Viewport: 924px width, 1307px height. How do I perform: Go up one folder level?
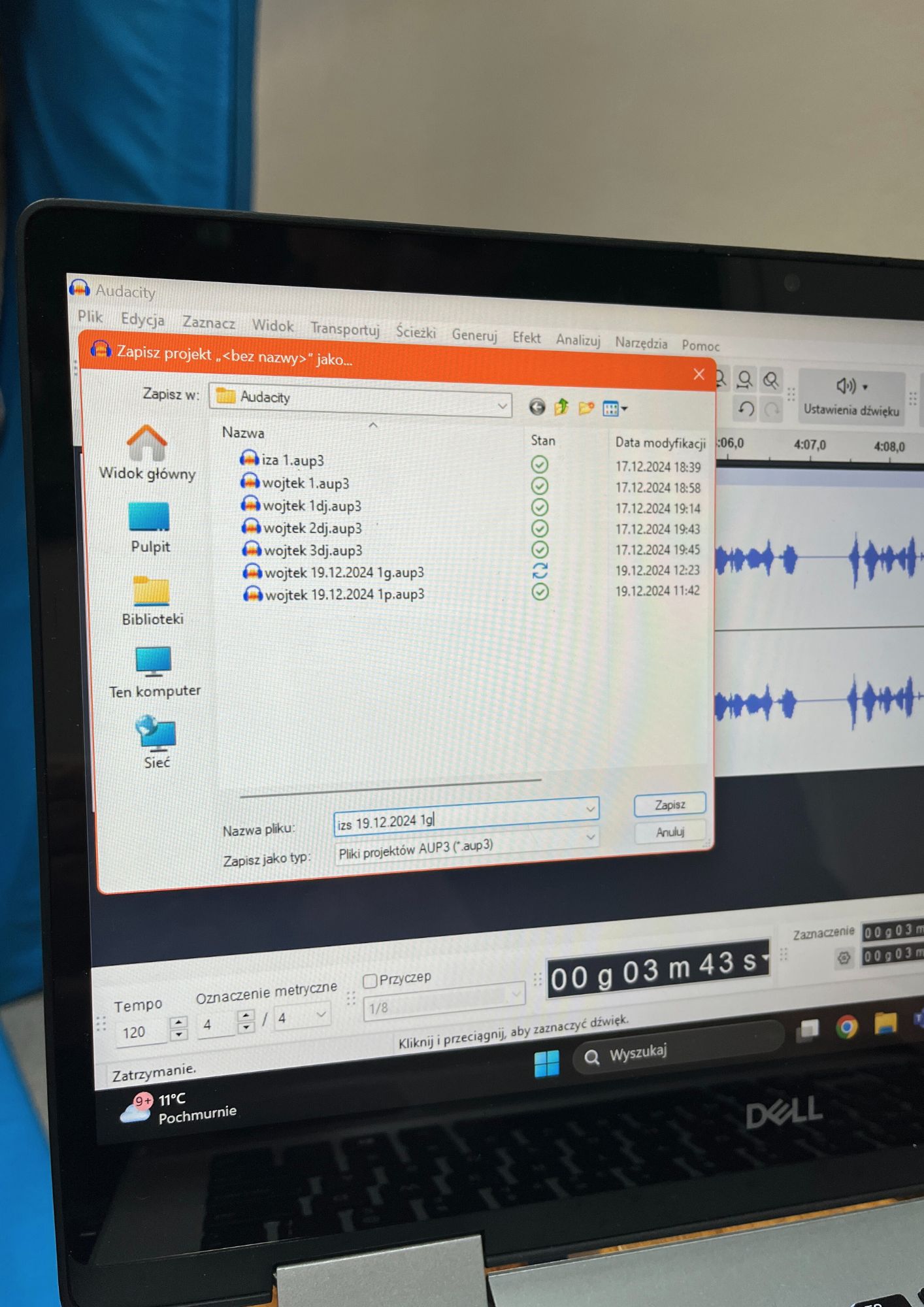[x=561, y=408]
